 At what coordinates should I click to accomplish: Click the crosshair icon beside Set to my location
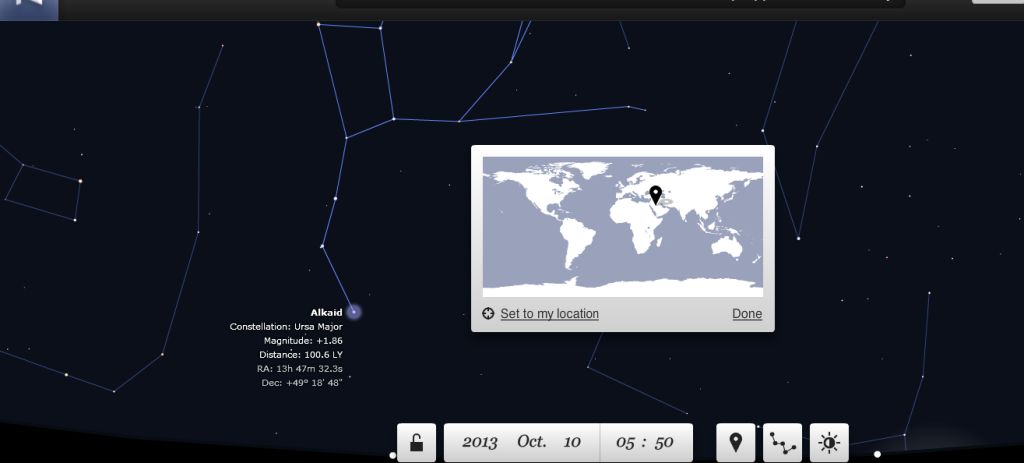[488, 313]
